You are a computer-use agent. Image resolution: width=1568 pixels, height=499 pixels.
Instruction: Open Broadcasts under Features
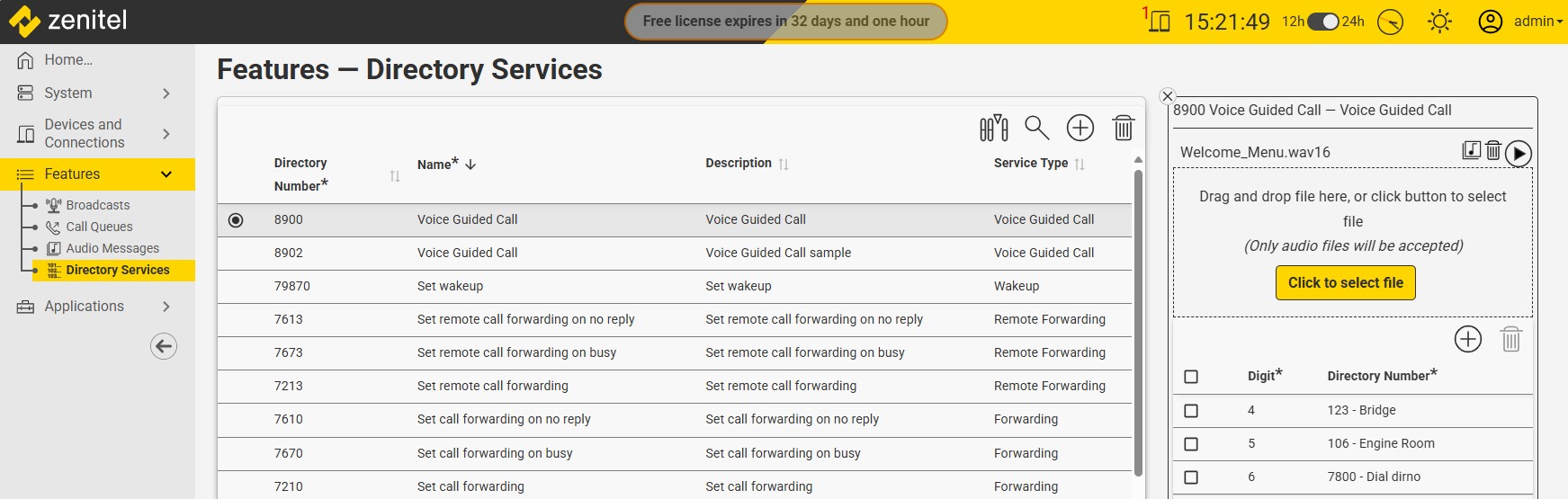[97, 205]
